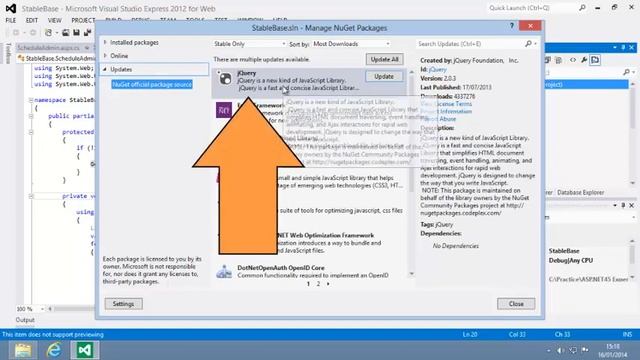Click the Update All button
Image resolution: width=640 pixels, height=360 pixels.
tap(384, 59)
